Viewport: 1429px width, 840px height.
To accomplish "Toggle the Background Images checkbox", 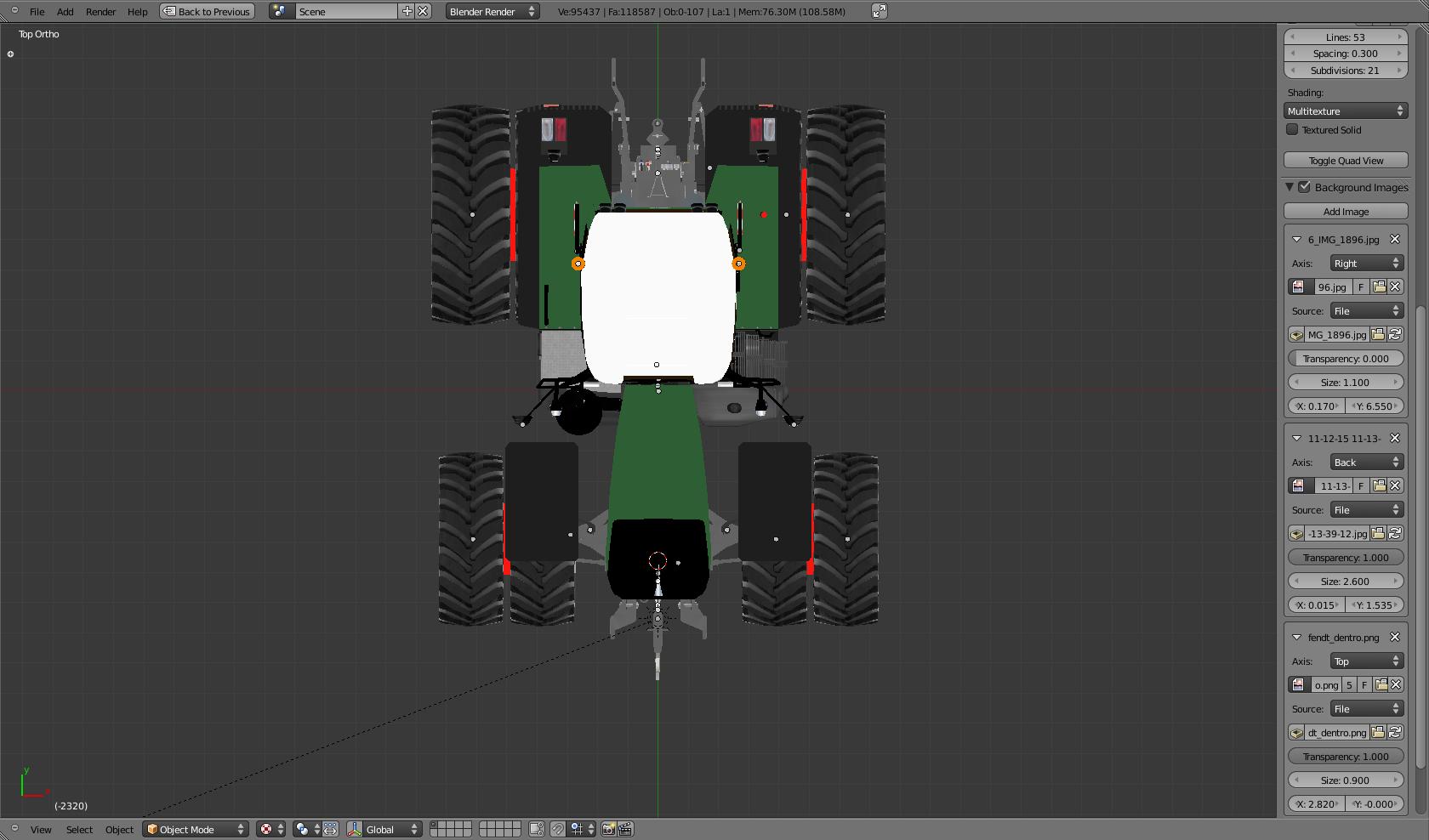I will (x=1304, y=187).
